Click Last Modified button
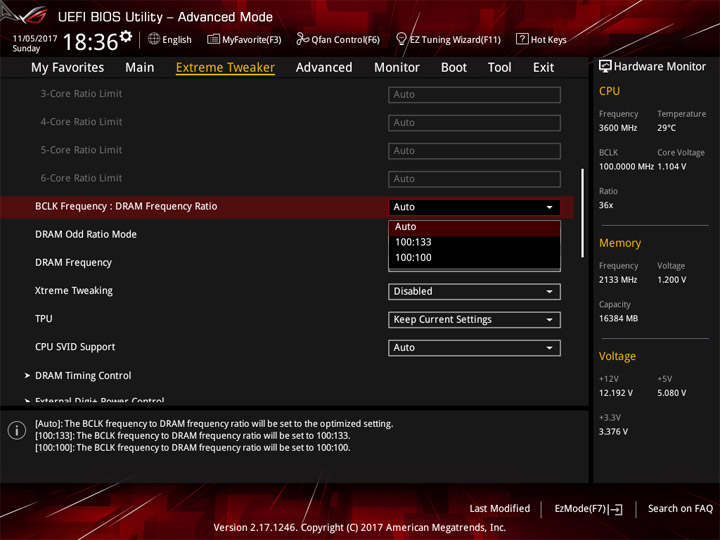720x540 pixels. (x=500, y=509)
